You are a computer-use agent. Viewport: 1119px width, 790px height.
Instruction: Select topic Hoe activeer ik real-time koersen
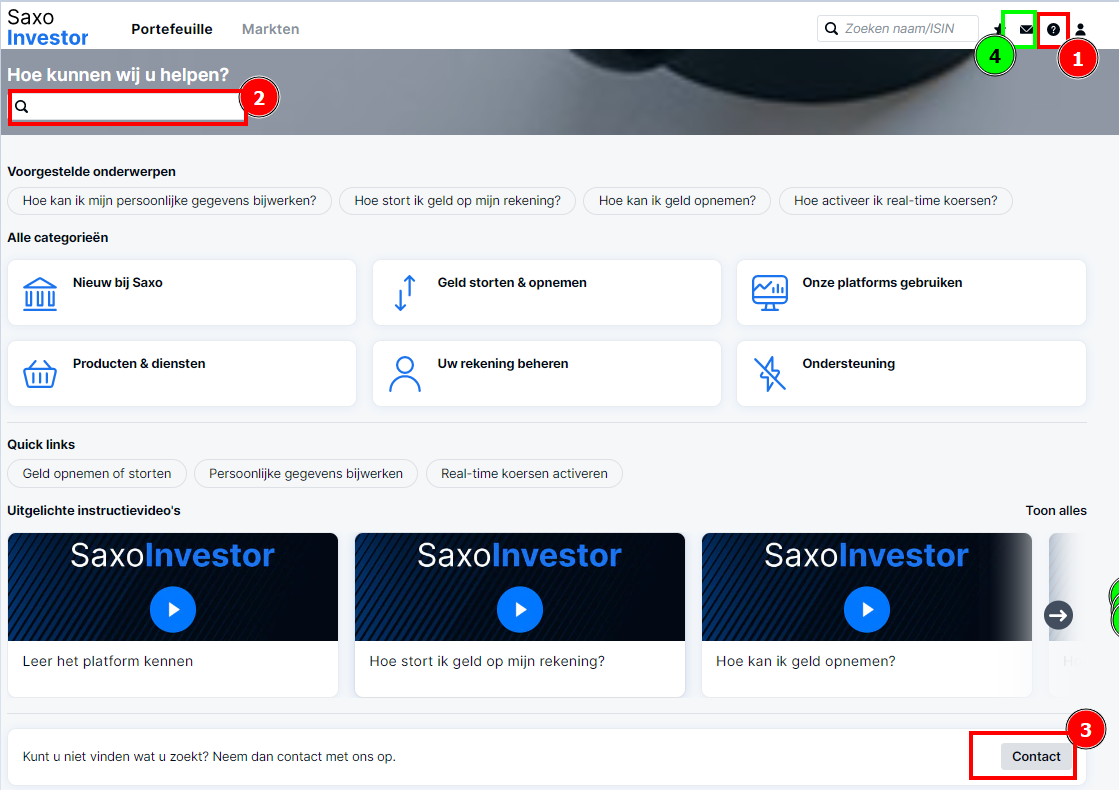pyautogui.click(x=896, y=201)
